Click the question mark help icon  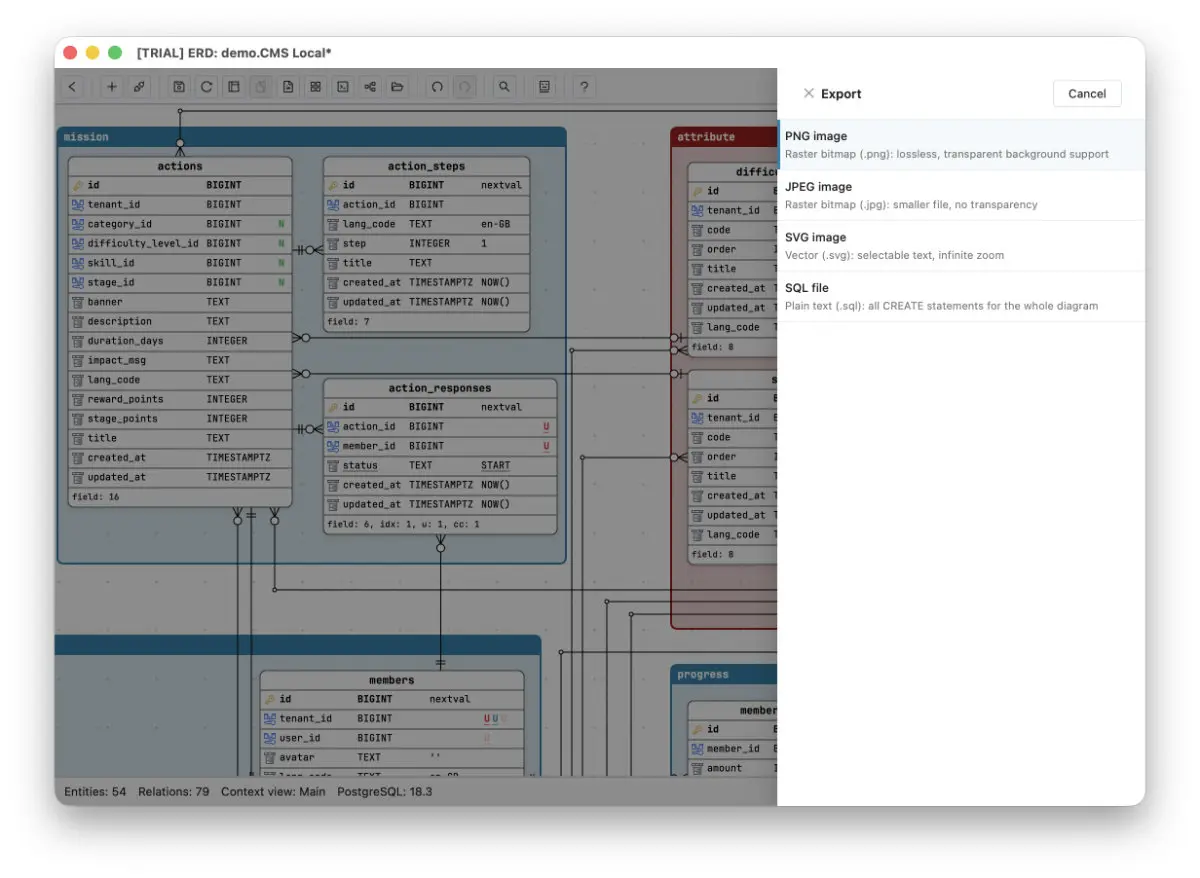(x=584, y=87)
